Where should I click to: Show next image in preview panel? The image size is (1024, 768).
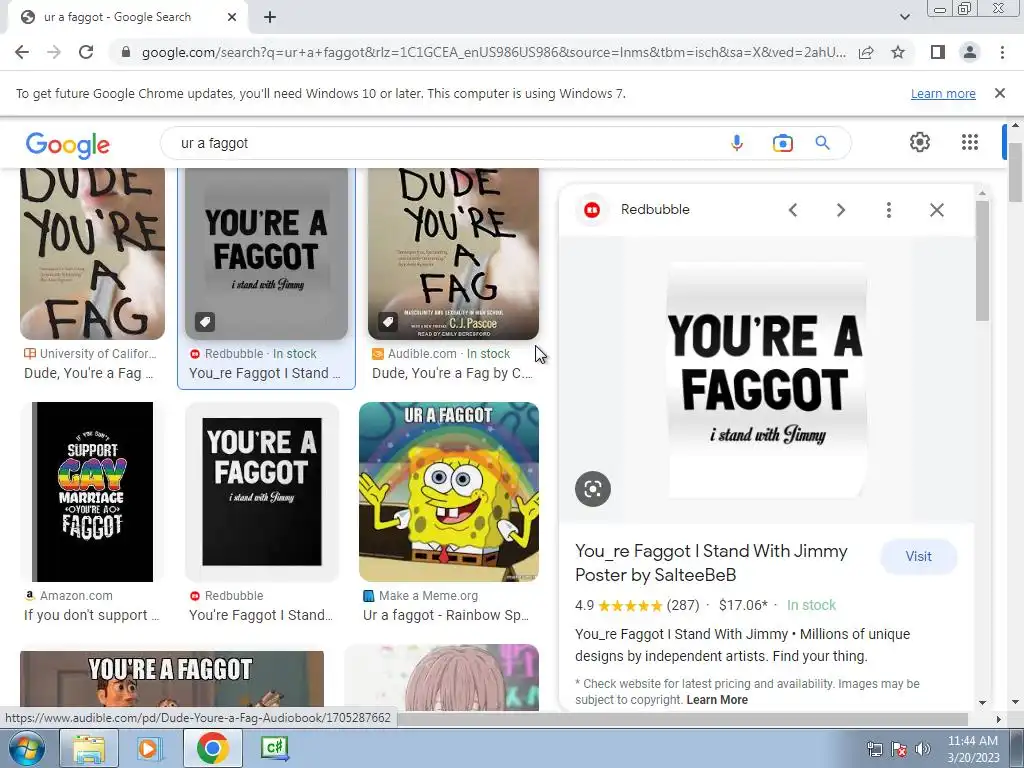840,210
